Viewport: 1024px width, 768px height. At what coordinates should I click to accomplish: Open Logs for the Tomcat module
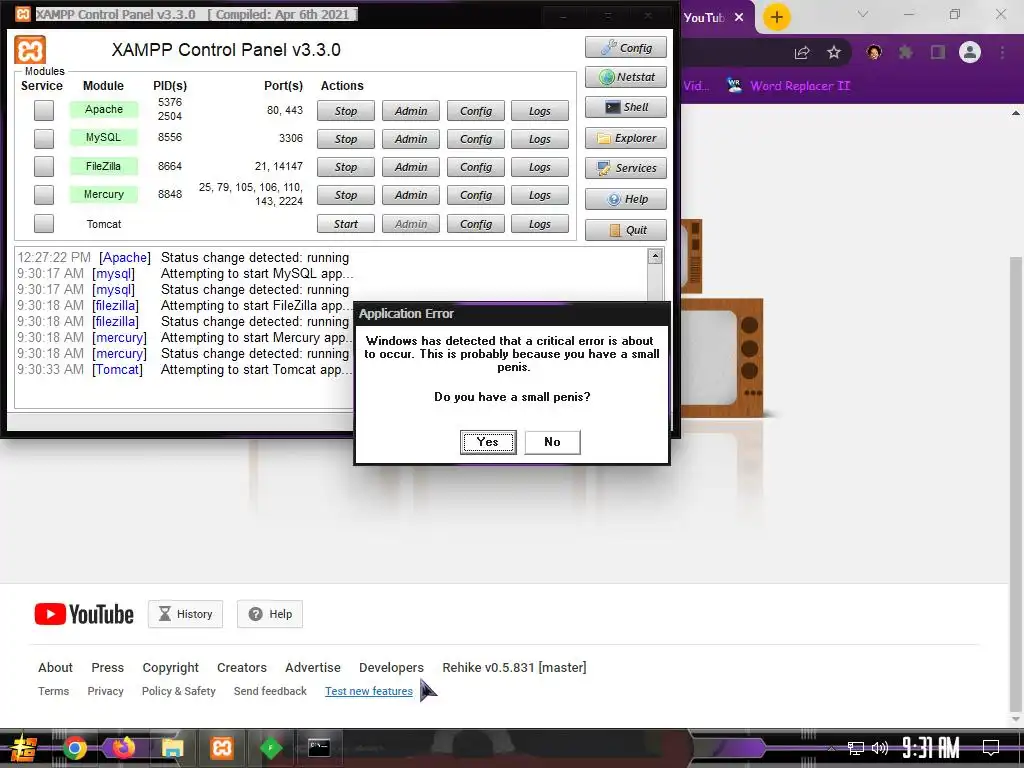pyautogui.click(x=539, y=224)
